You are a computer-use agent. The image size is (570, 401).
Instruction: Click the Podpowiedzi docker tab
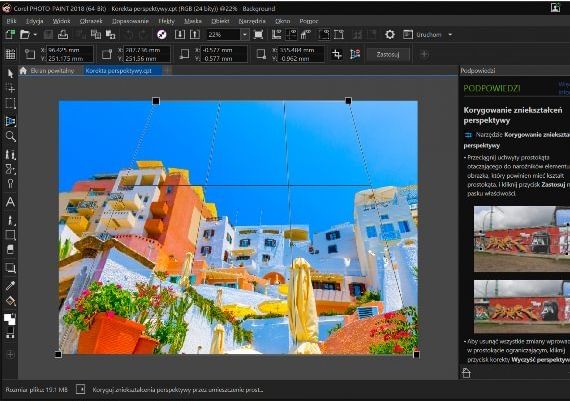coord(477,71)
